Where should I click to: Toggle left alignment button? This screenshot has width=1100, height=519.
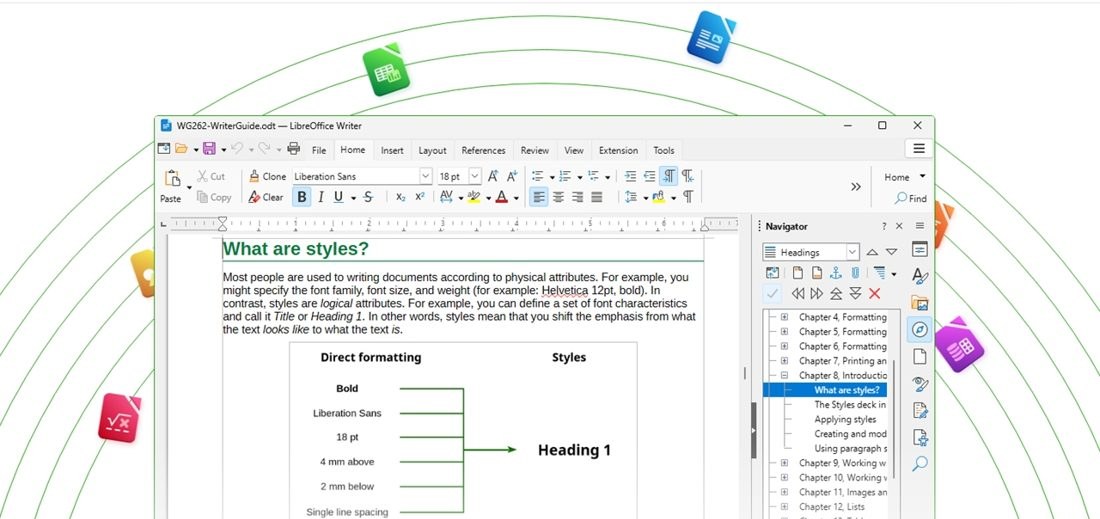(539, 198)
